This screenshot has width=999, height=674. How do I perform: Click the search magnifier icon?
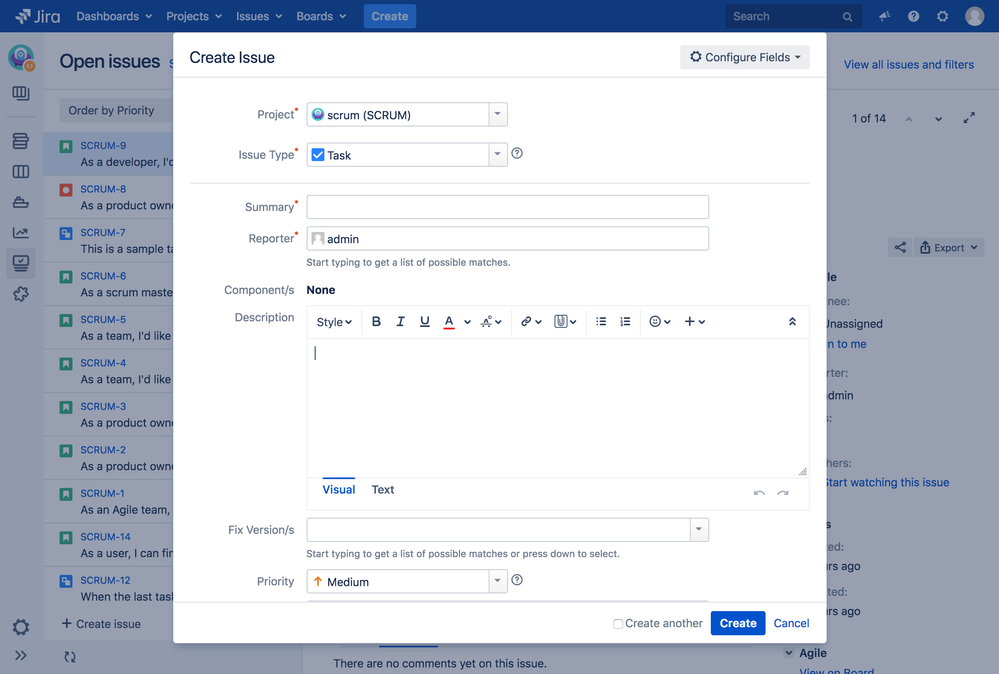pos(847,17)
